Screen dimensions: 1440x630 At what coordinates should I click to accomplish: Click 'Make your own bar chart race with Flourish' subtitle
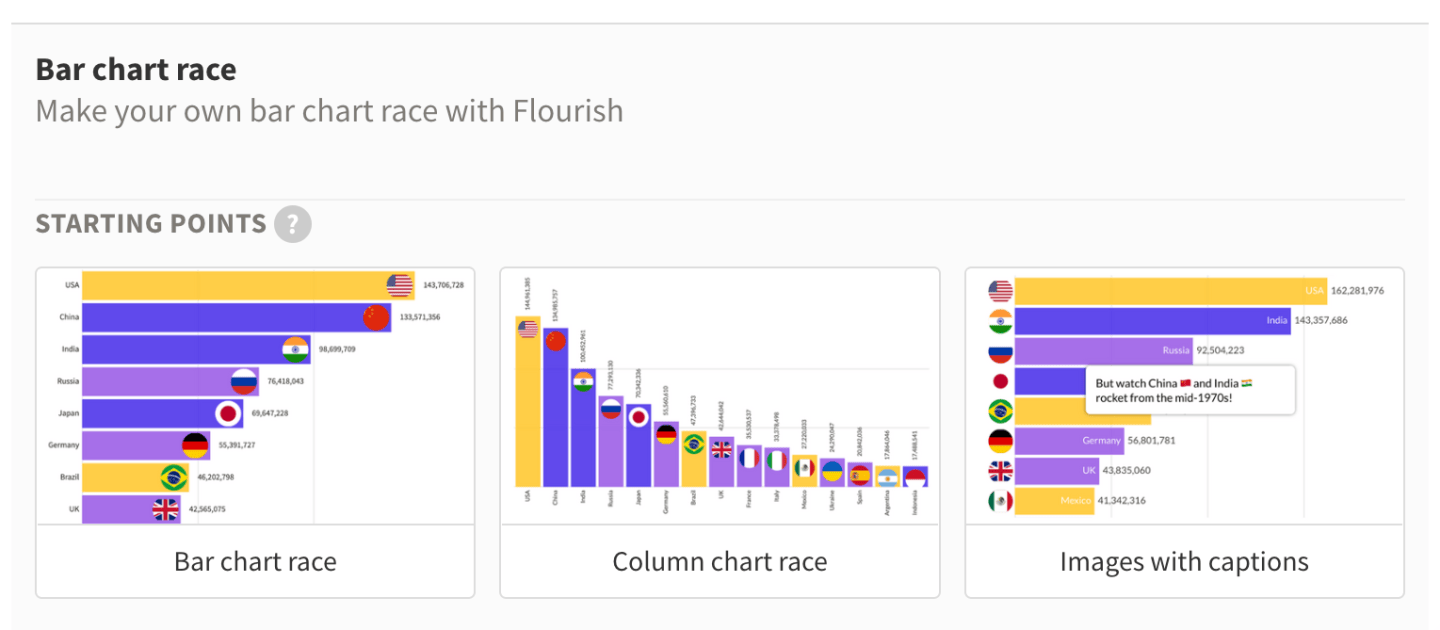click(329, 110)
